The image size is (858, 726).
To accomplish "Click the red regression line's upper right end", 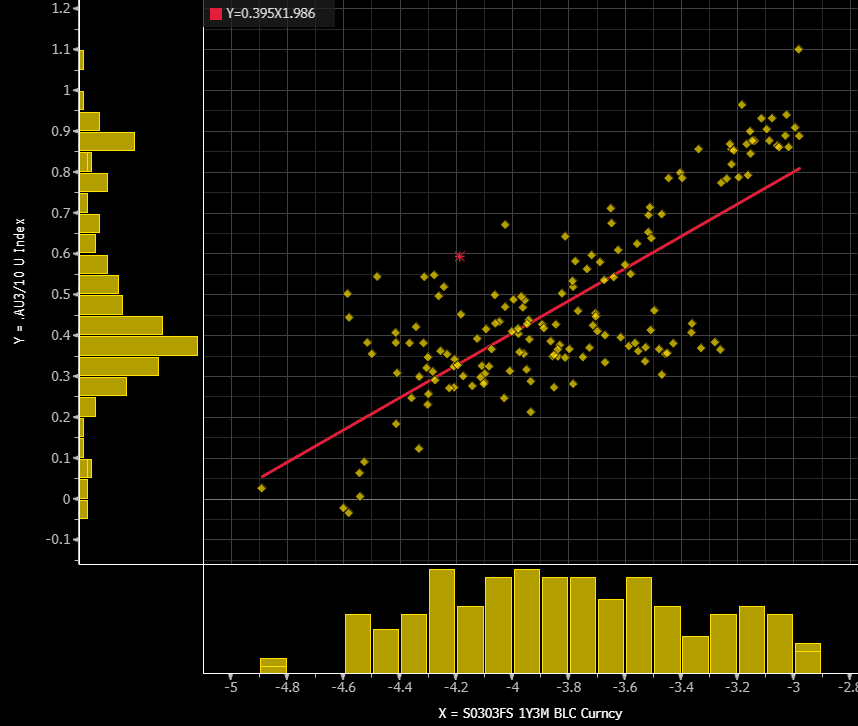I will (x=799, y=169).
